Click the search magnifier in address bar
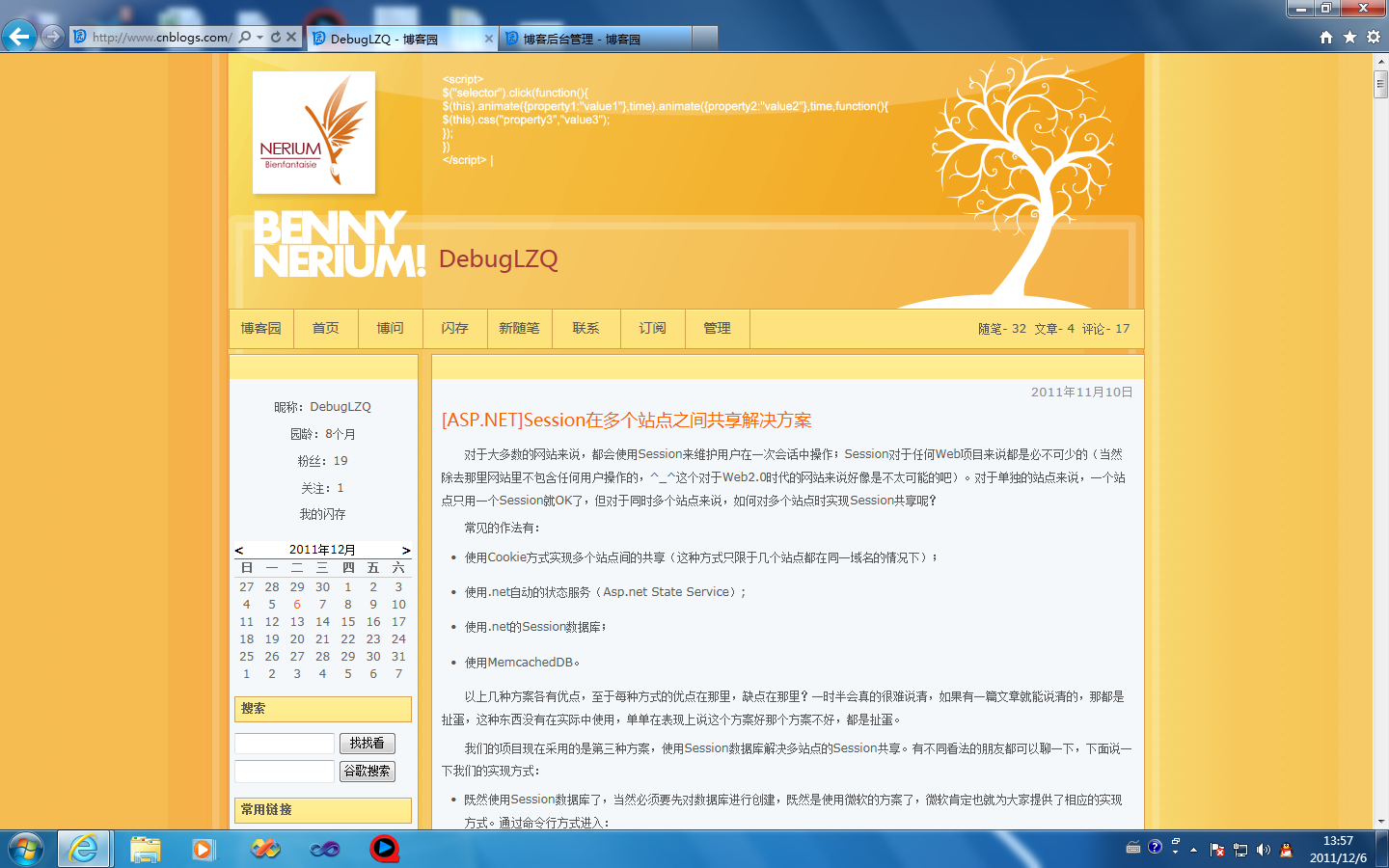This screenshot has height=868, width=1389. [x=245, y=37]
